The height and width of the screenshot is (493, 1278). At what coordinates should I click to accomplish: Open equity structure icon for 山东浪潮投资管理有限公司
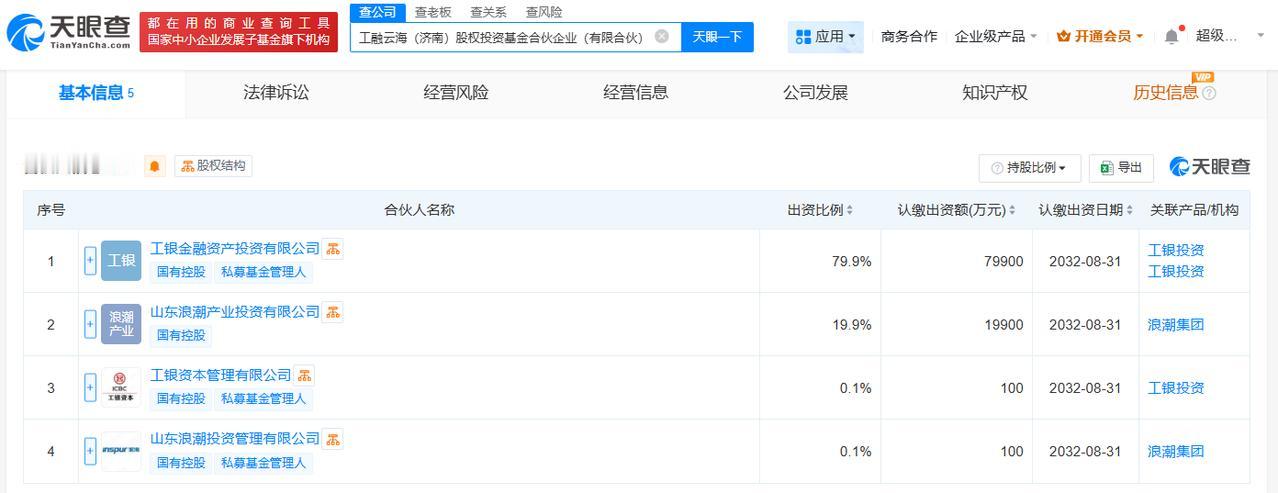[333, 439]
